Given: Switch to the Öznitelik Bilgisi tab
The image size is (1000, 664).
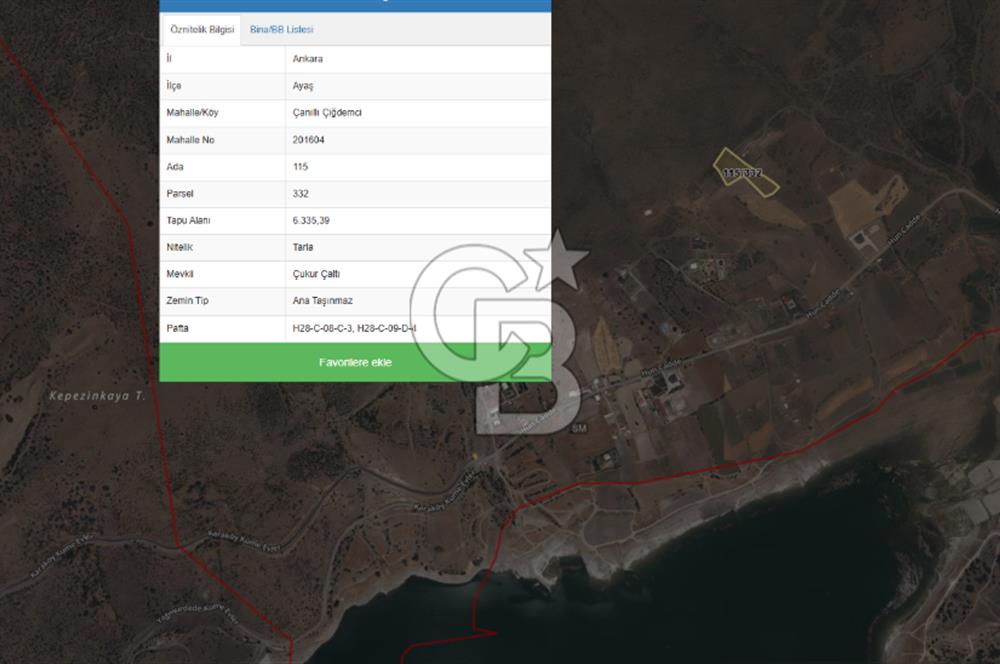Looking at the screenshot, I should 201,30.
